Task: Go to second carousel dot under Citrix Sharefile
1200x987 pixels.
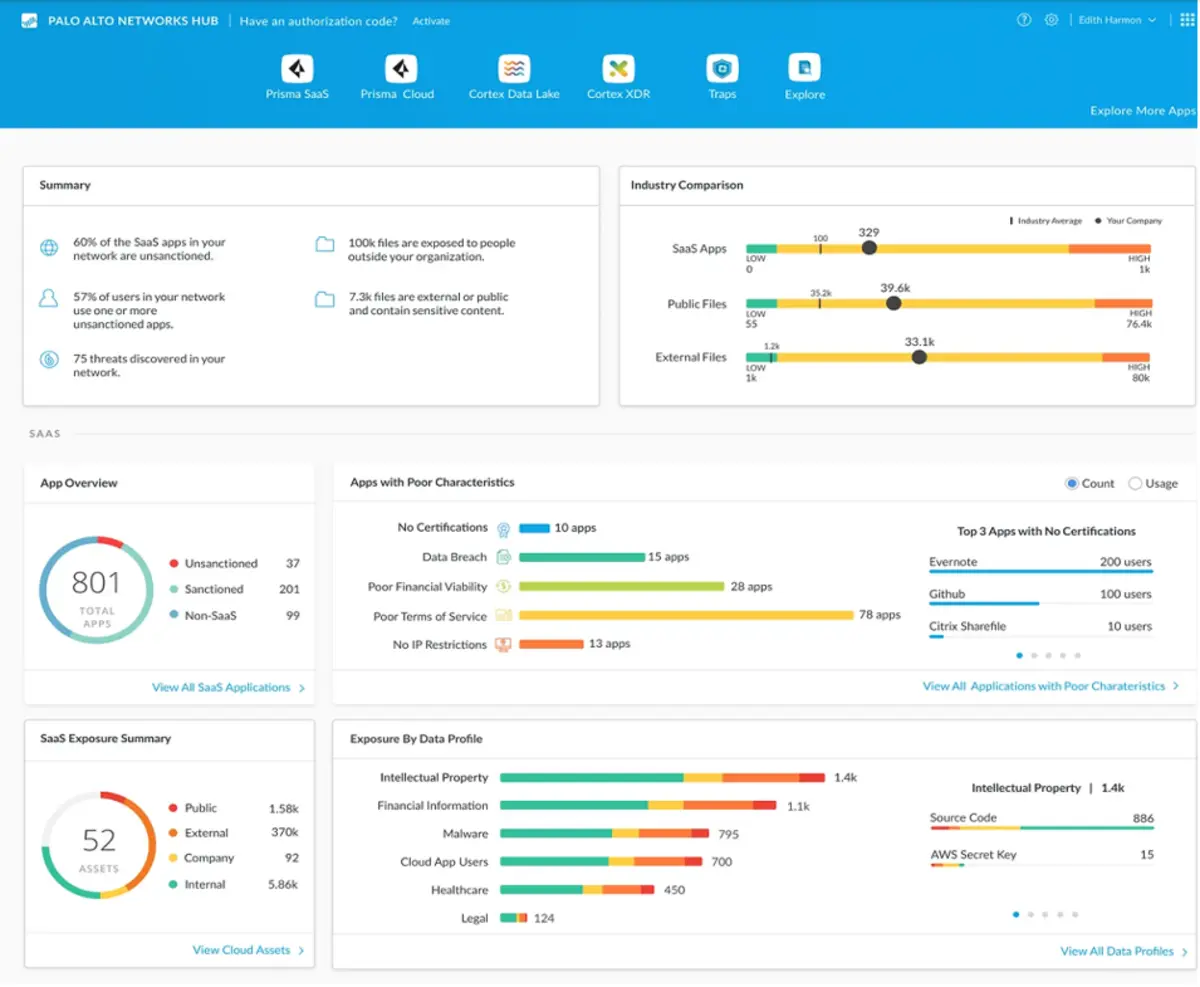Action: pos(1034,656)
